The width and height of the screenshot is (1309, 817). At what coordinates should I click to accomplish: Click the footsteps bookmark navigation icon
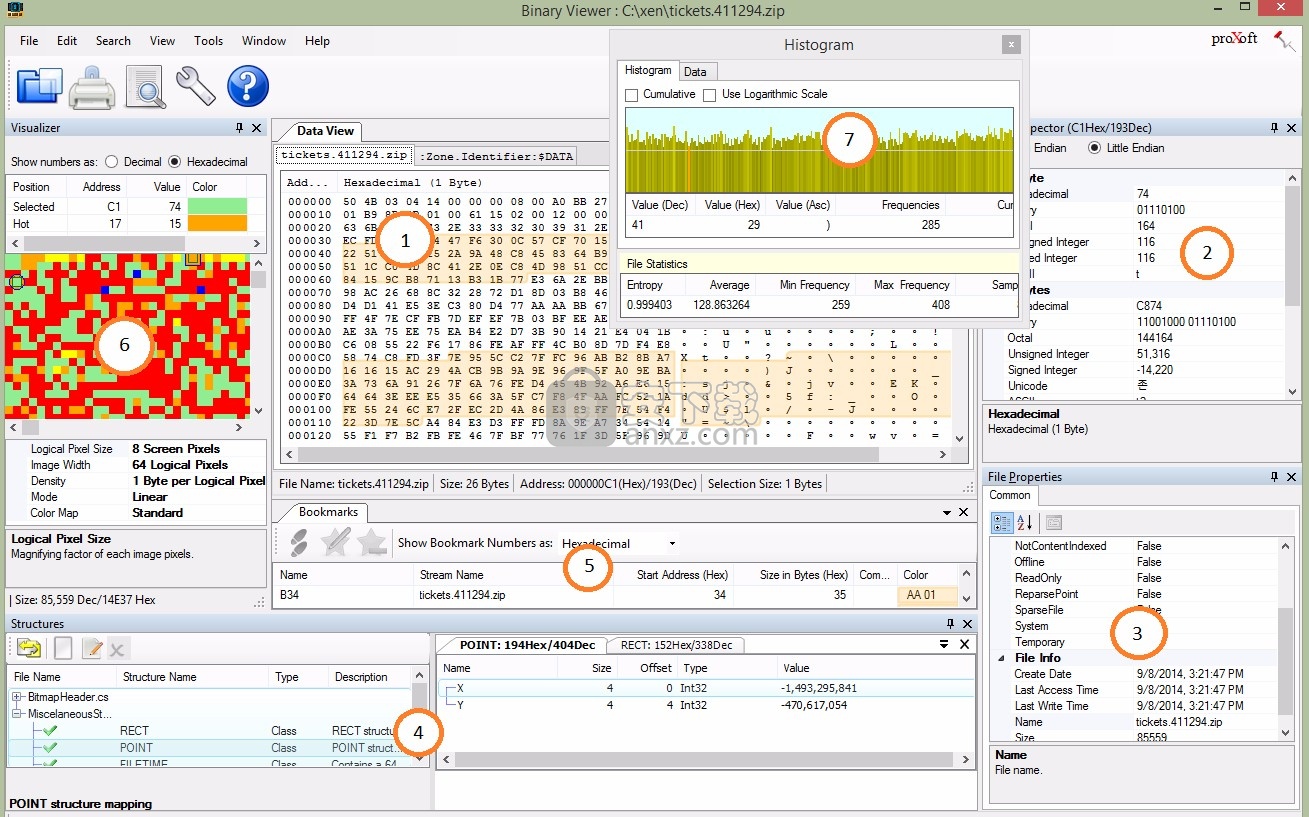coord(298,542)
